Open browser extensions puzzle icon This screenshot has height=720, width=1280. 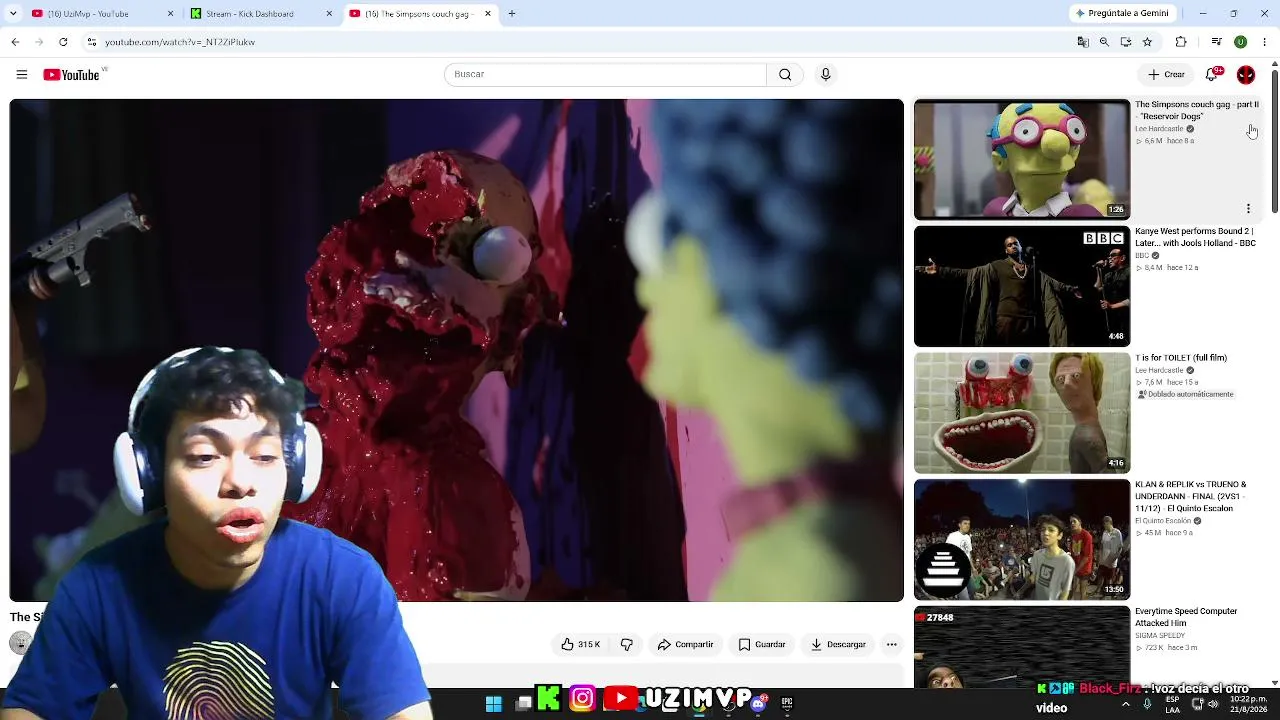pos(1181,42)
